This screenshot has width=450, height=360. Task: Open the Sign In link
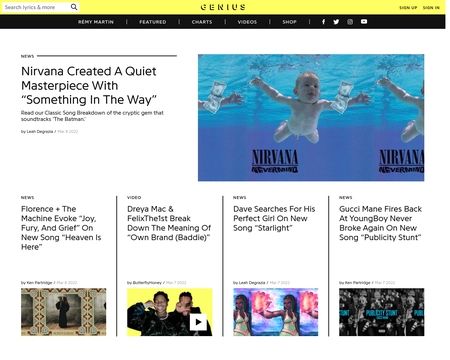click(431, 7)
